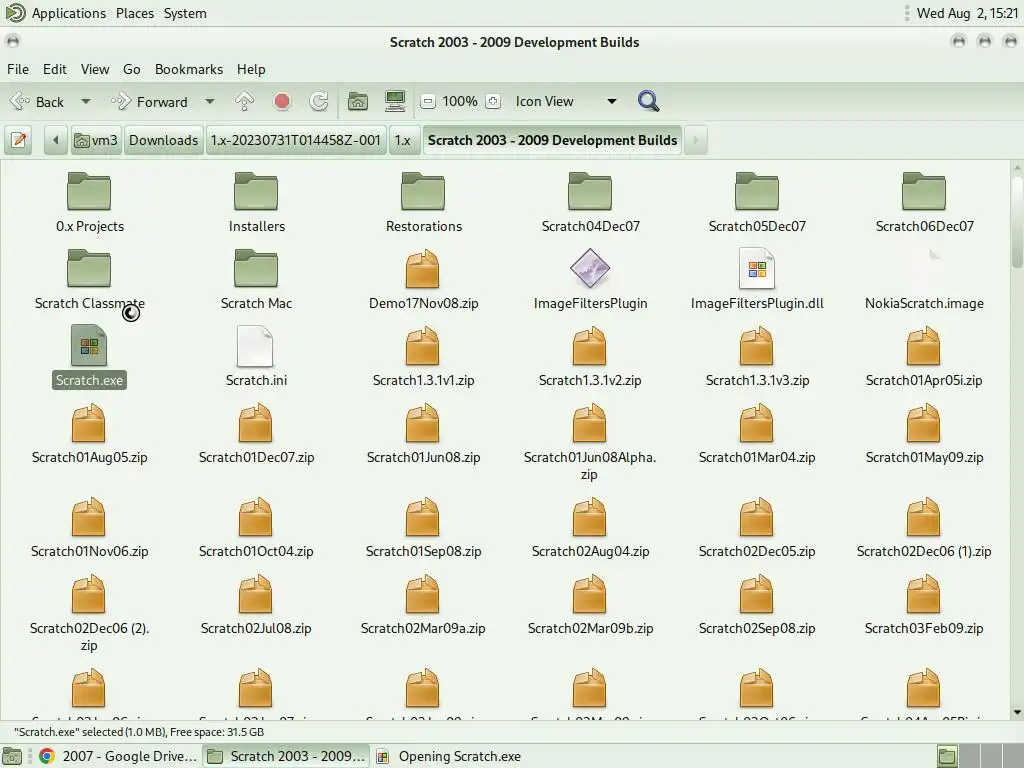
Task: Select the ImageFiltersPlugin.dll file
Action: tap(757, 280)
